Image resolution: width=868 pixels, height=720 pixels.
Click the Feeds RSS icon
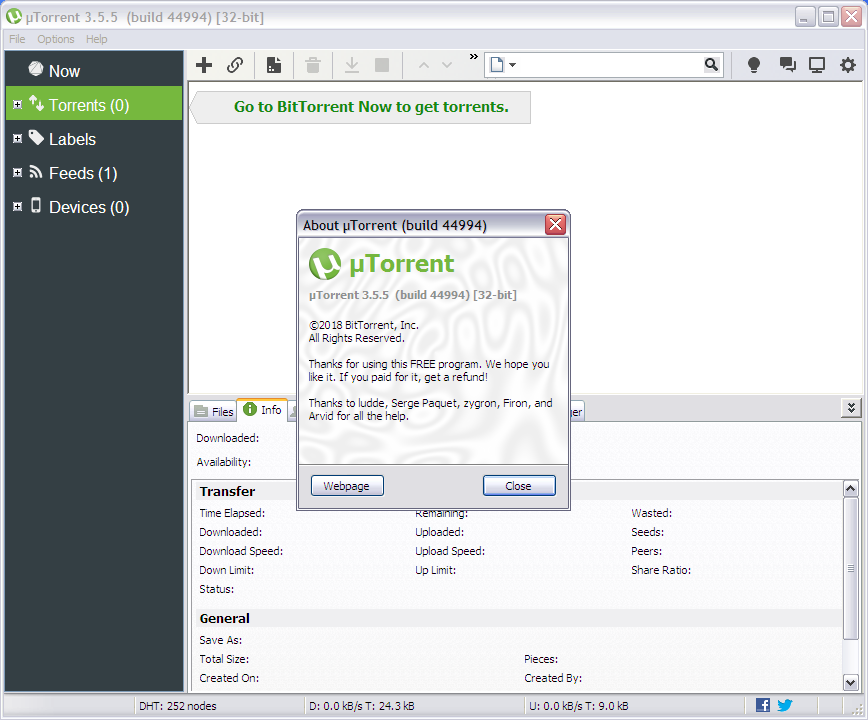[x=36, y=172]
